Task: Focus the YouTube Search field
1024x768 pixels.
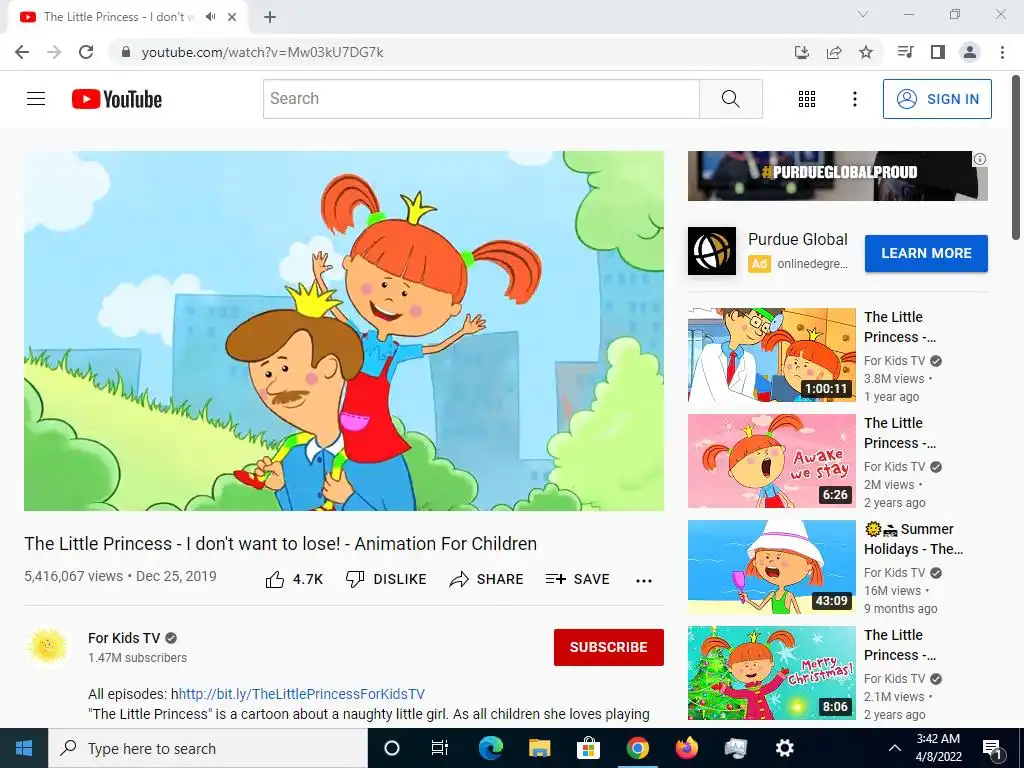Action: coord(481,99)
